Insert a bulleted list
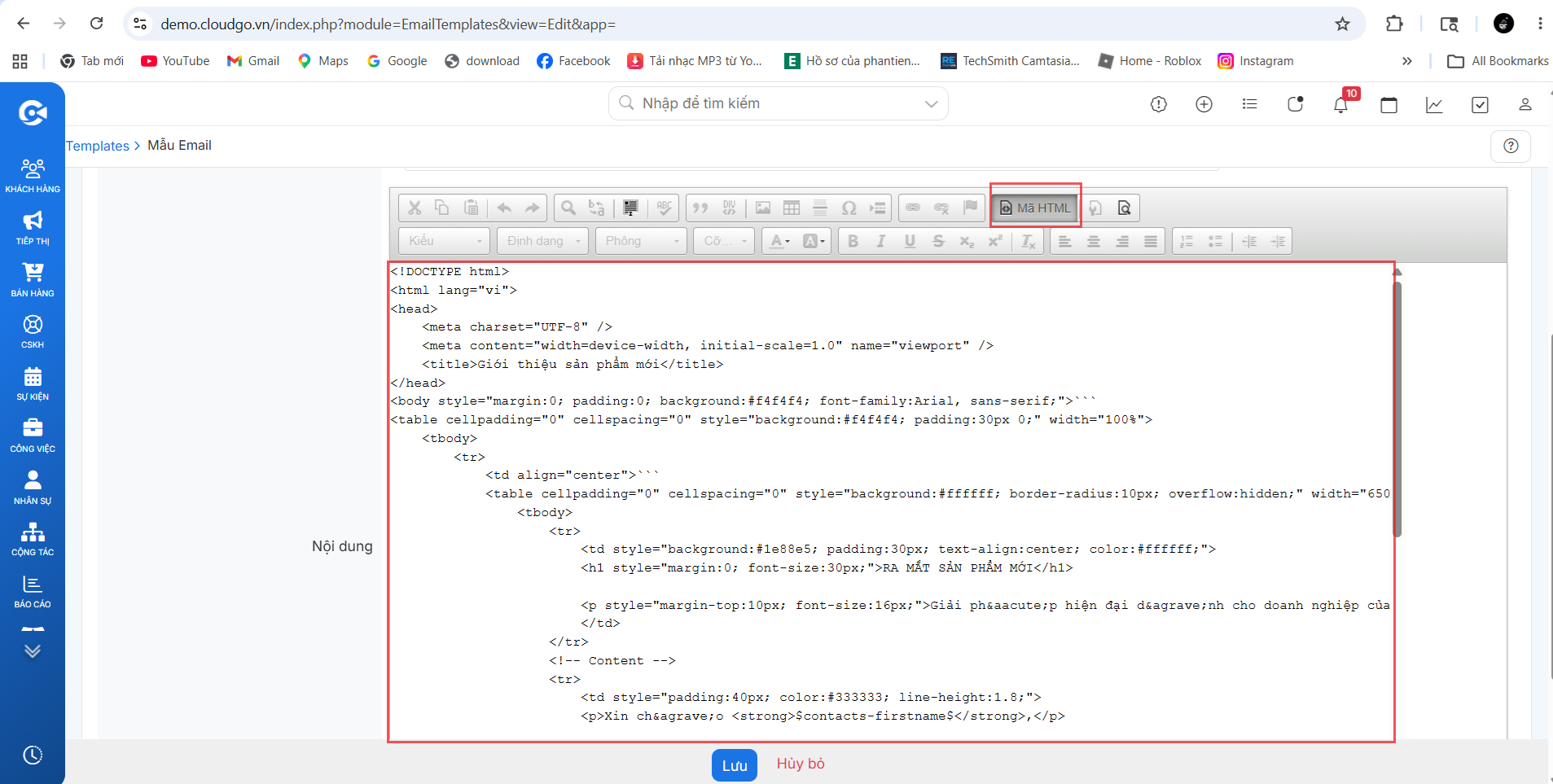Image resolution: width=1553 pixels, height=784 pixels. (x=1215, y=241)
